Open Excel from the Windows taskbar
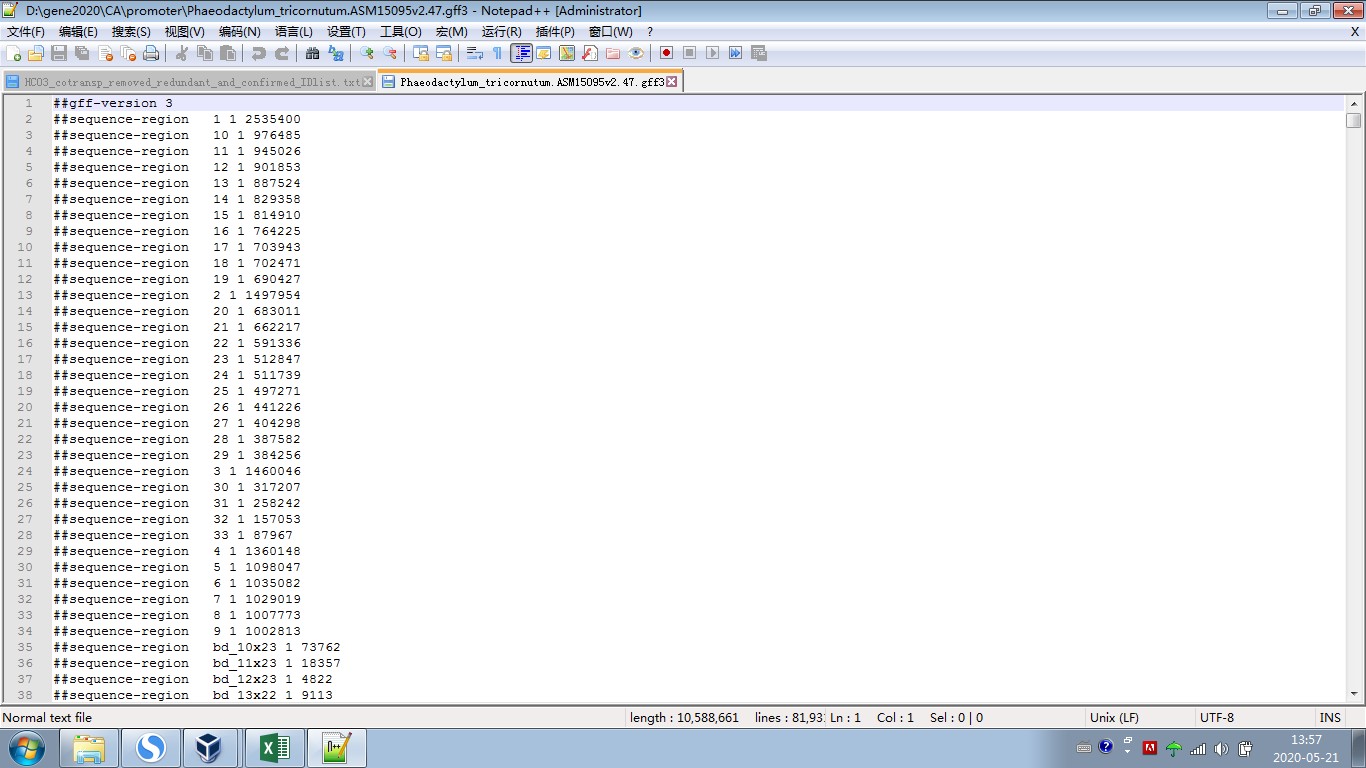Viewport: 1366px width, 768px height. click(x=275, y=748)
